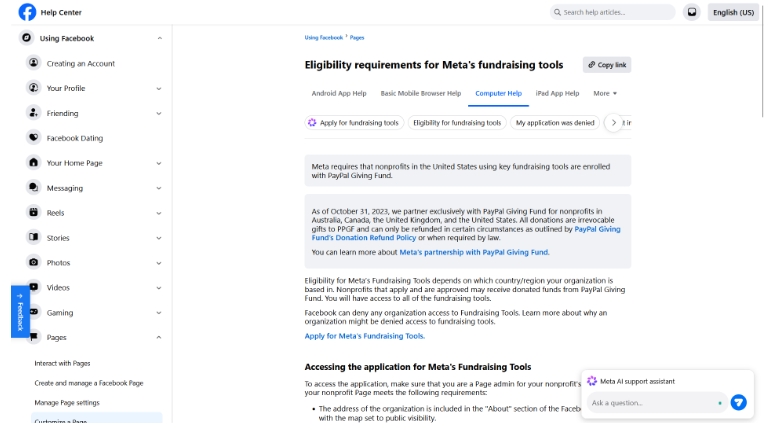This screenshot has width=777, height=430.
Task: Switch to the Android App Help tab
Action: [339, 93]
